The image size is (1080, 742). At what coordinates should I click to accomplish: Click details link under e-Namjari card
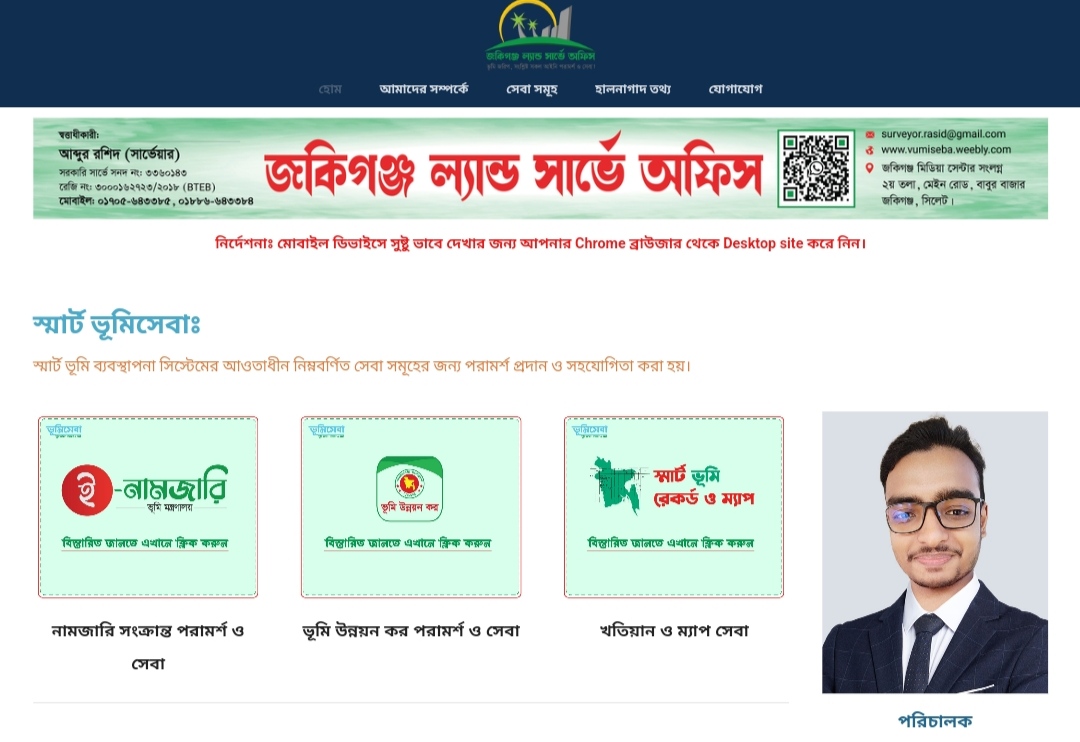tap(145, 543)
